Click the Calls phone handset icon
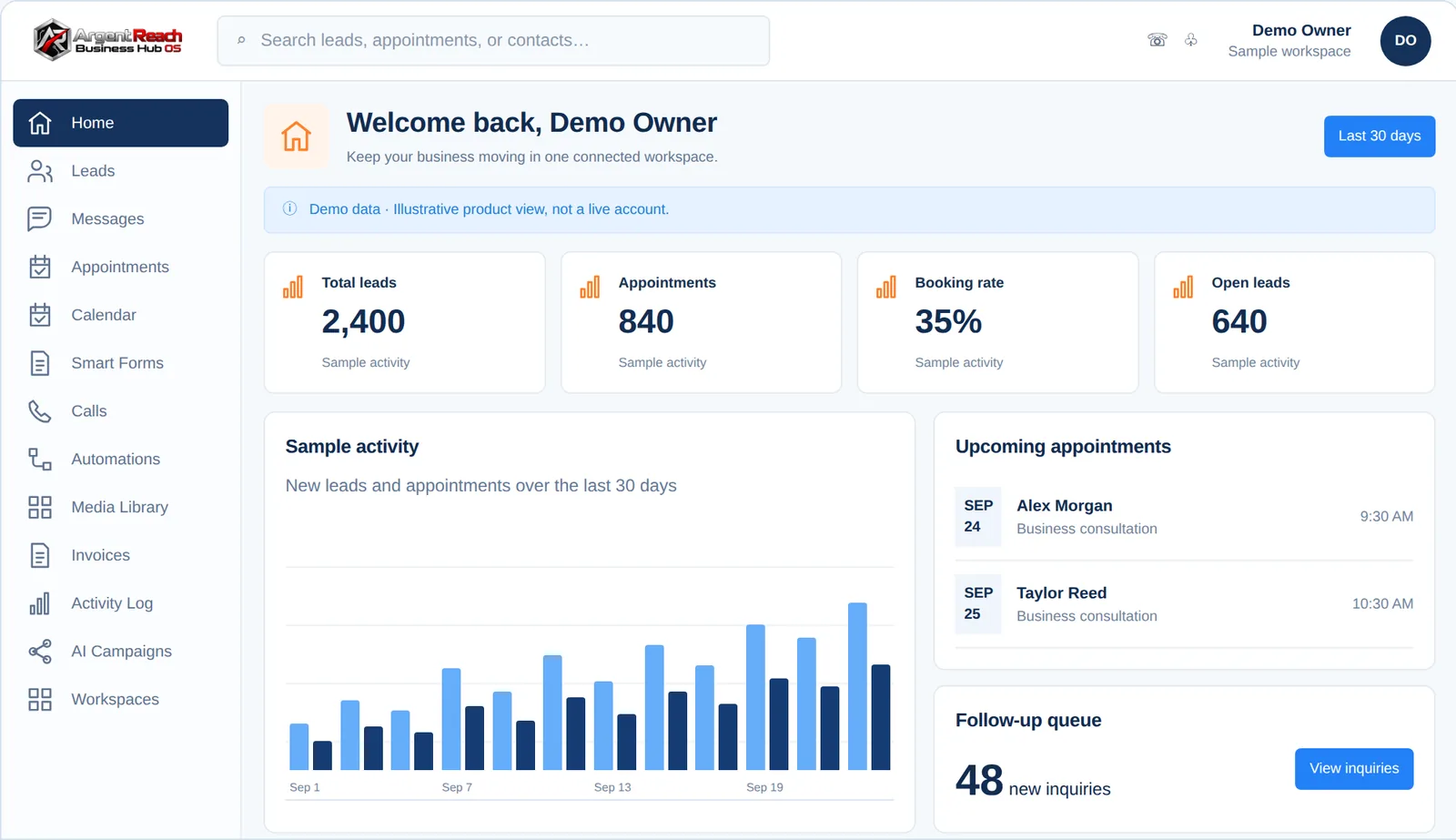This screenshot has width=1456, height=840. tap(40, 411)
